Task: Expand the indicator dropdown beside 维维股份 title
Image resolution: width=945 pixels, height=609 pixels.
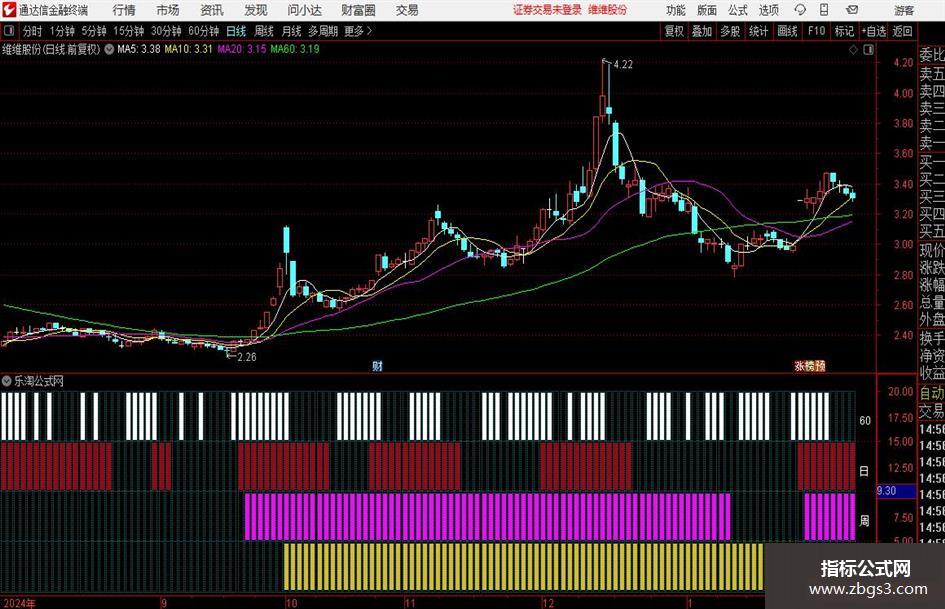Action: 109,49
